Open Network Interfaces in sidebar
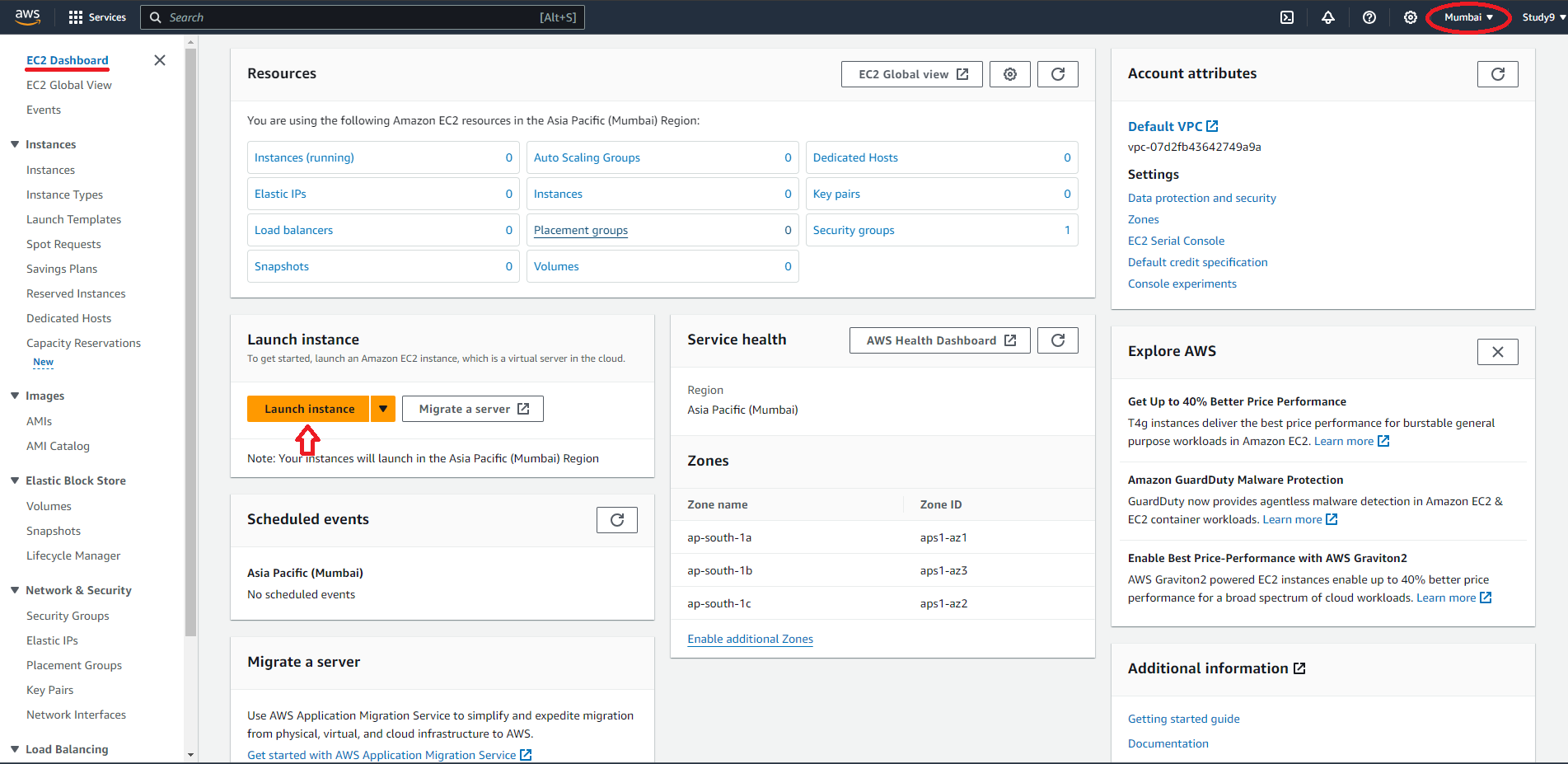The height and width of the screenshot is (764, 1568). [x=76, y=715]
